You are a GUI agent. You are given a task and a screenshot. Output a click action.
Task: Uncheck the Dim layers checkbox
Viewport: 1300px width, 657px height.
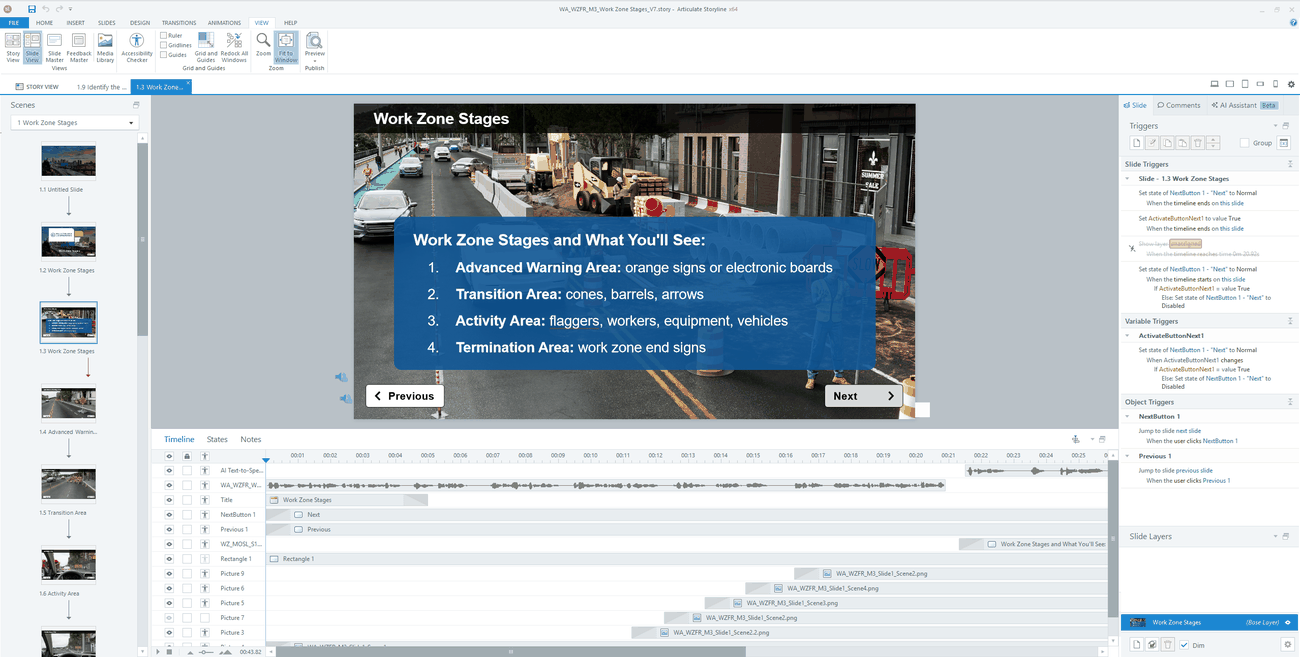click(1184, 645)
